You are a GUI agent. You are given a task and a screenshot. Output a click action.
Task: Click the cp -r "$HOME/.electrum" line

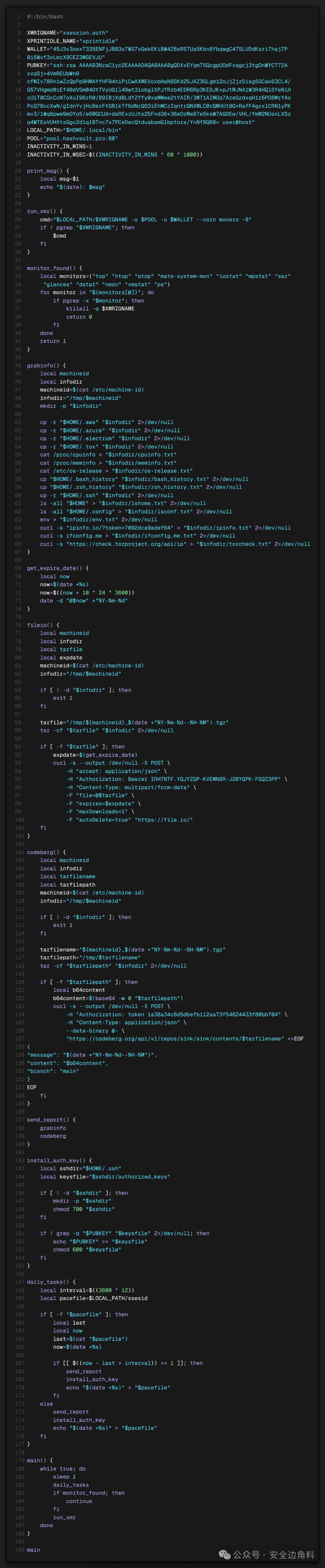pyautogui.click(x=115, y=438)
